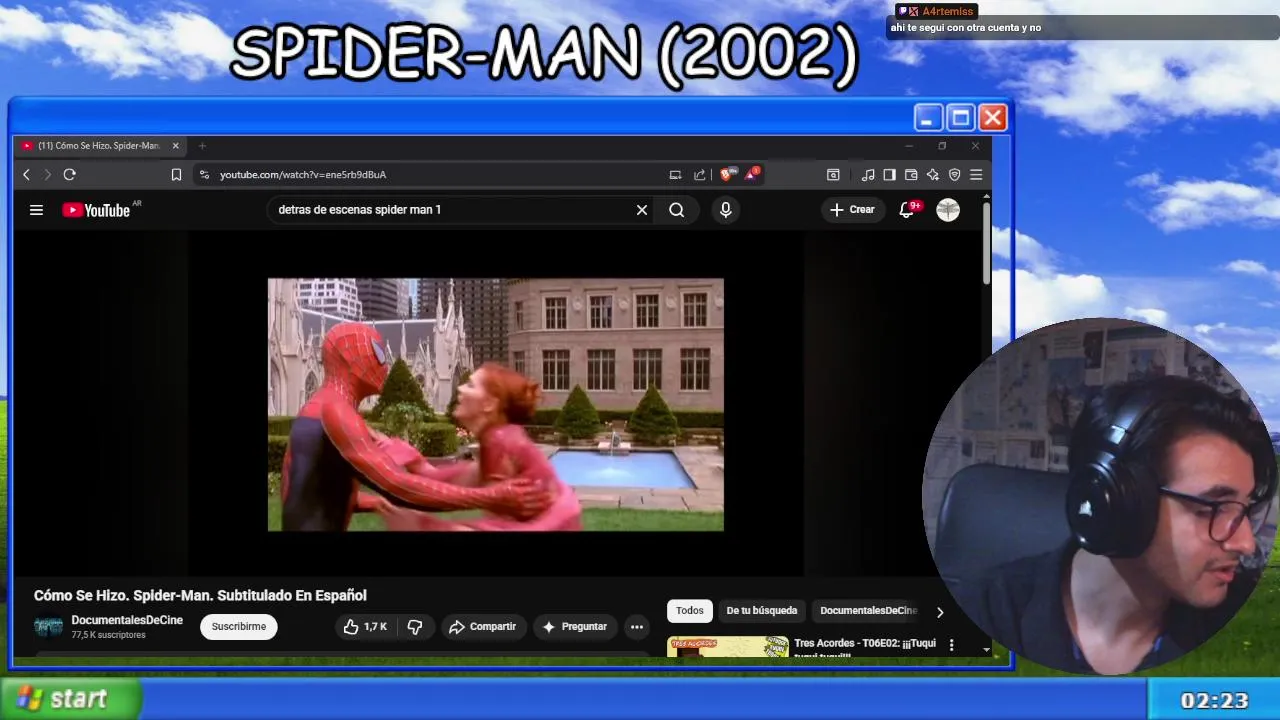Click the scrollbar down arrow
Image resolution: width=1280 pixels, height=720 pixels.
[x=986, y=650]
